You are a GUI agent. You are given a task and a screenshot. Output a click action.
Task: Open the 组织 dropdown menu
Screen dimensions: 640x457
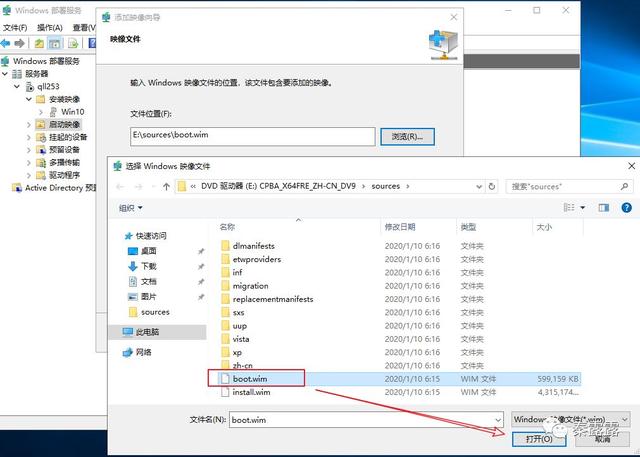(131, 208)
